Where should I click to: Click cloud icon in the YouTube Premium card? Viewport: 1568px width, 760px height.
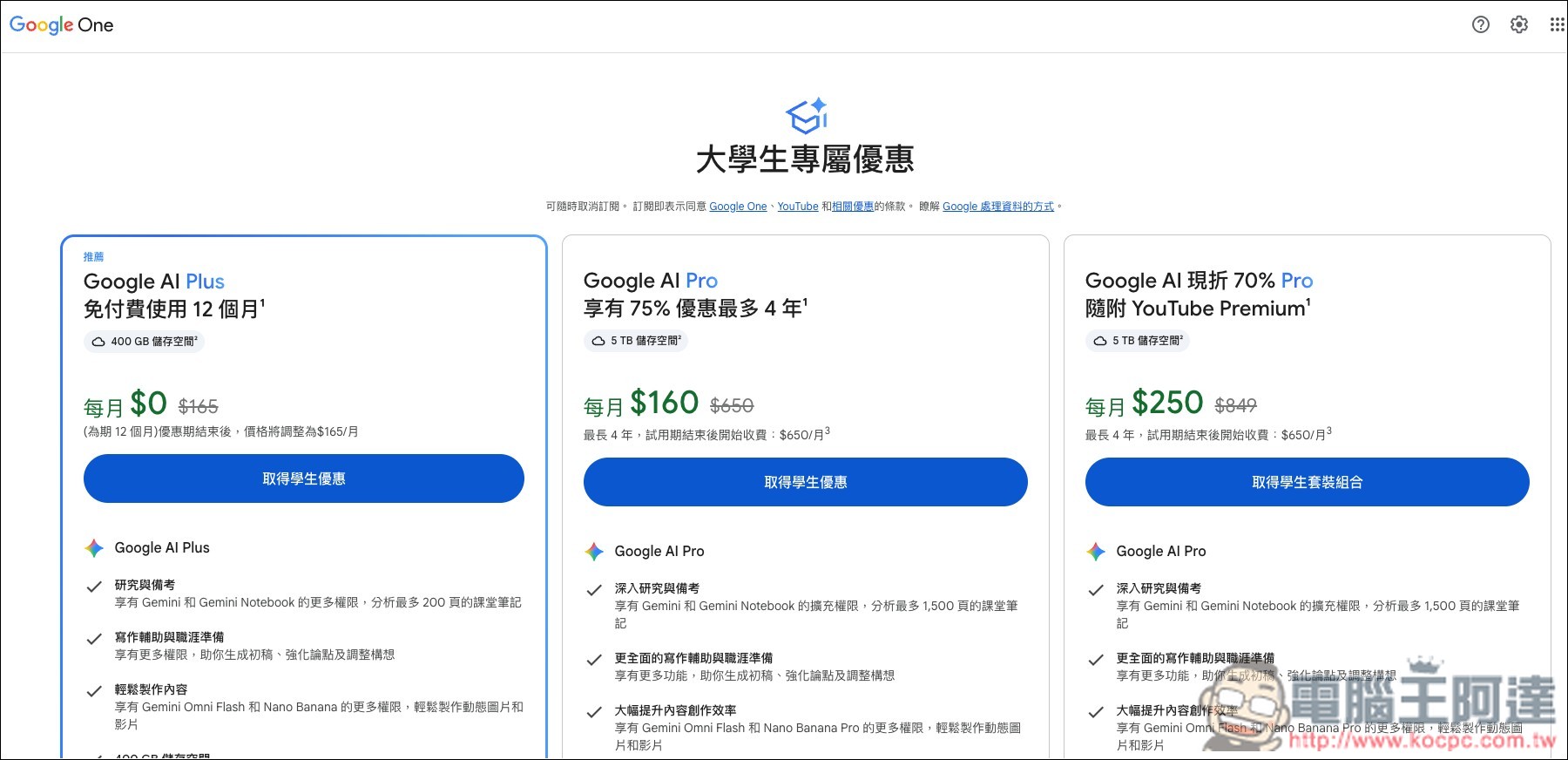[x=1100, y=341]
